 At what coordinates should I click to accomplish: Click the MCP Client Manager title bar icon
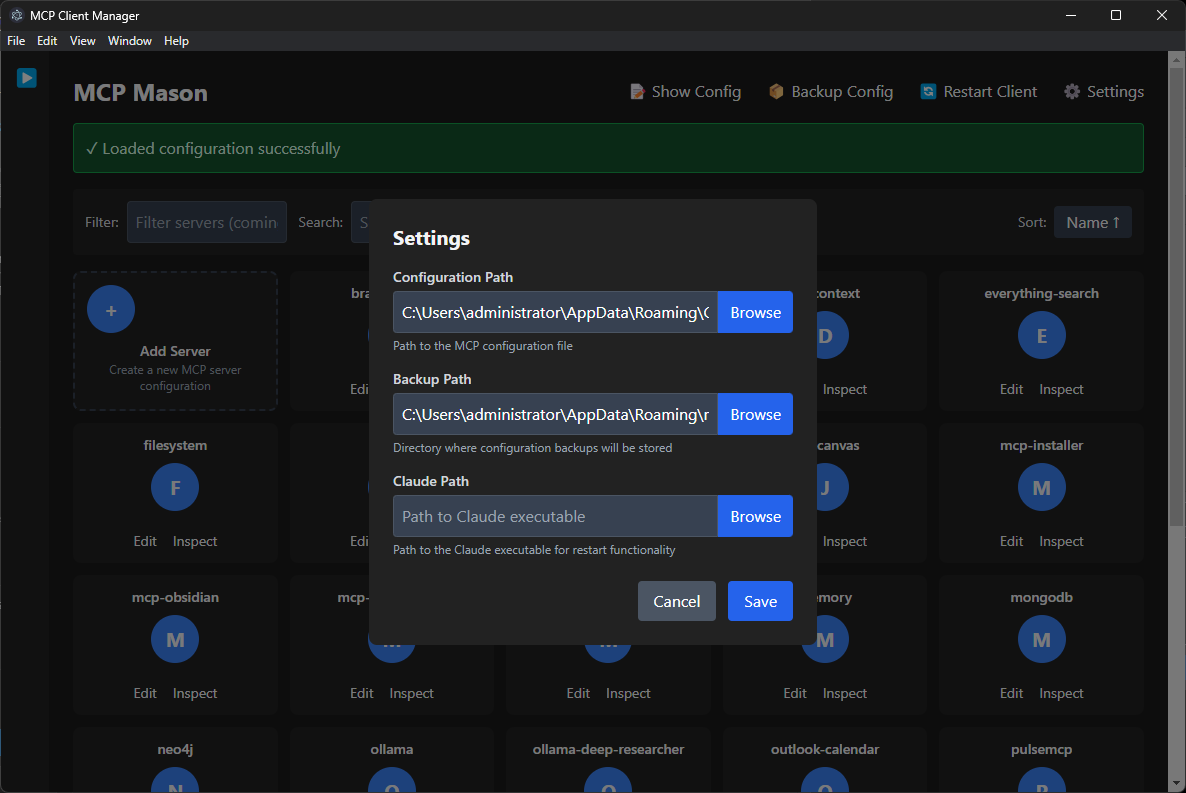click(16, 15)
